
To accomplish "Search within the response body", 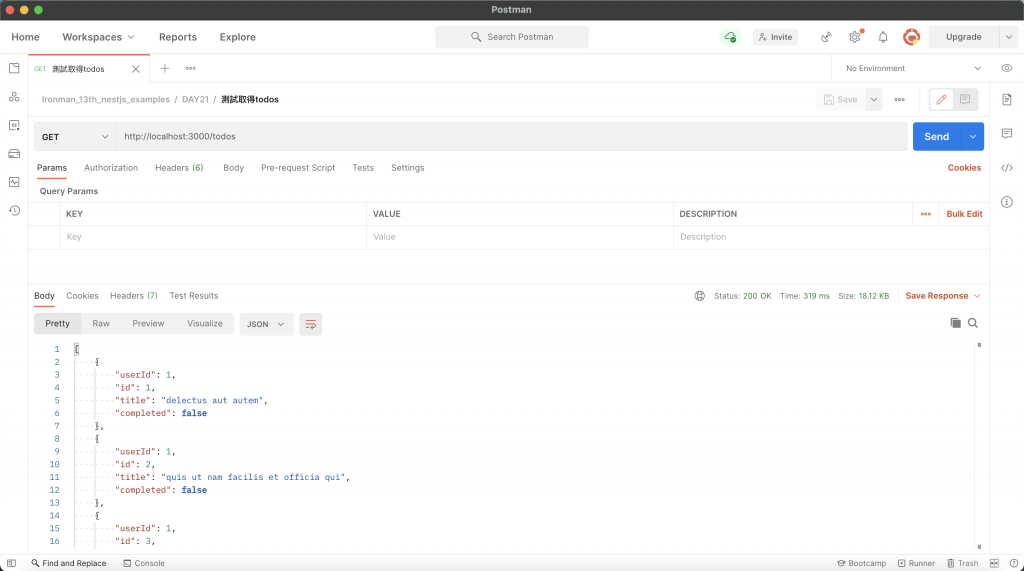I will tap(972, 323).
